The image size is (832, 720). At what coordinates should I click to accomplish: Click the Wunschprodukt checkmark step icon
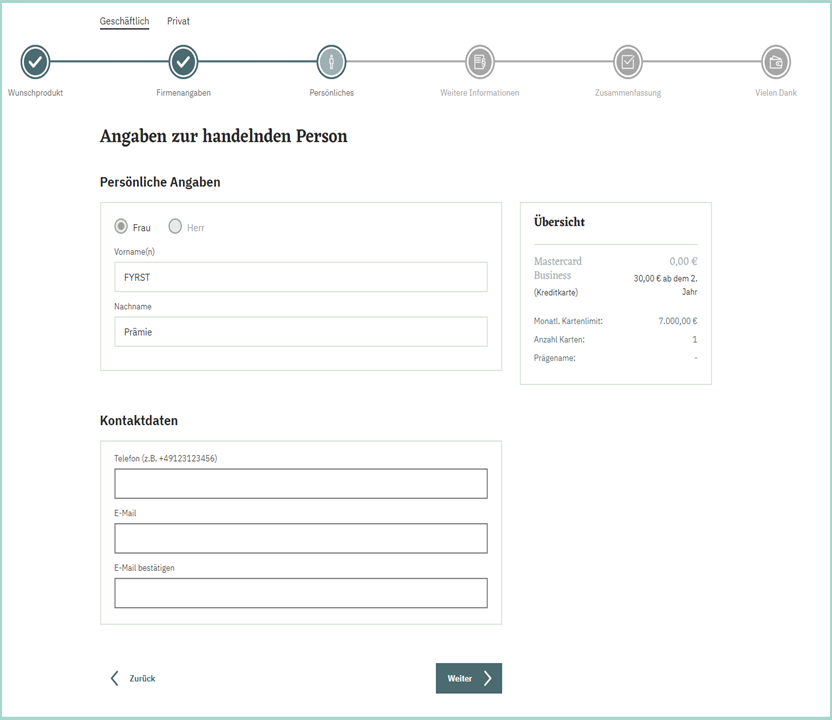pos(35,62)
